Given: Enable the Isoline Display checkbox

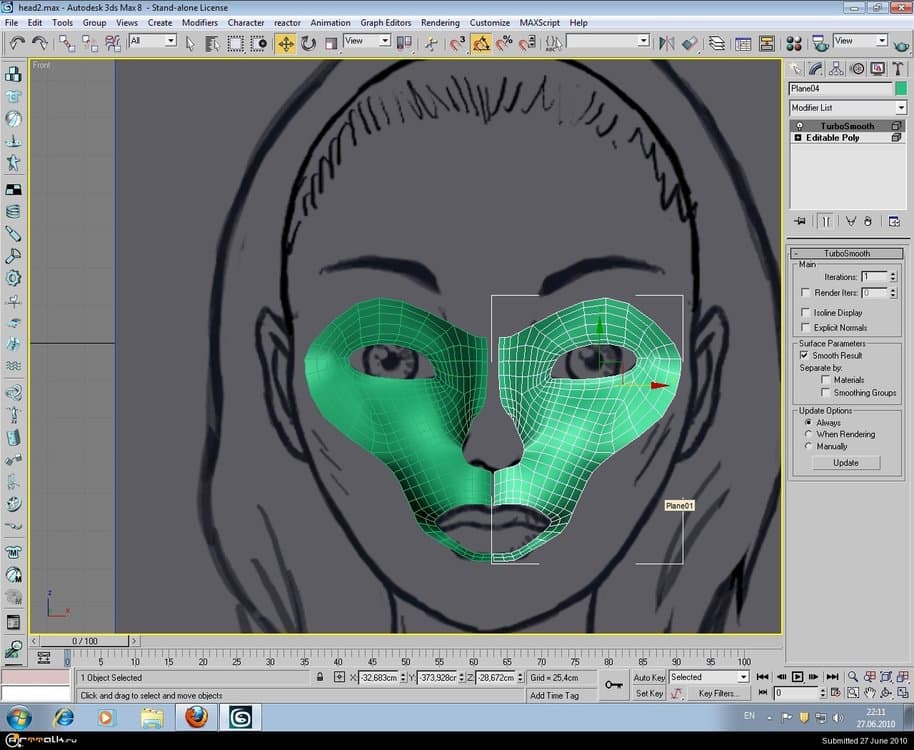Looking at the screenshot, I should 805,312.
